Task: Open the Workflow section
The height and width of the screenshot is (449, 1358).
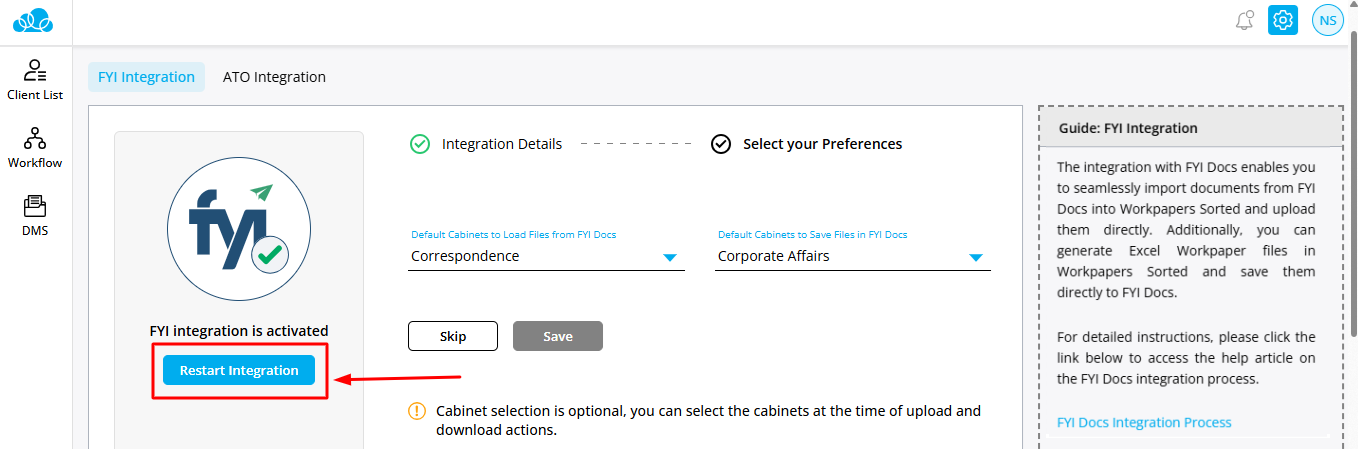Action: tap(35, 148)
